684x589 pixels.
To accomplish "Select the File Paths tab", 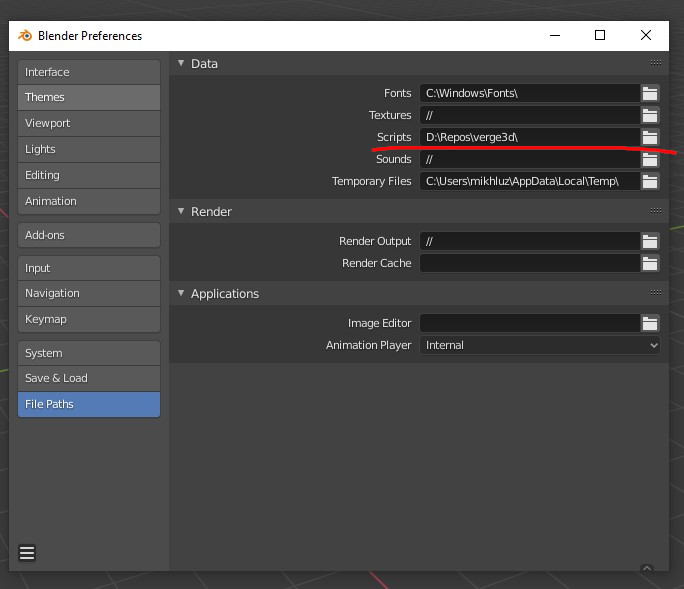I will [x=89, y=404].
